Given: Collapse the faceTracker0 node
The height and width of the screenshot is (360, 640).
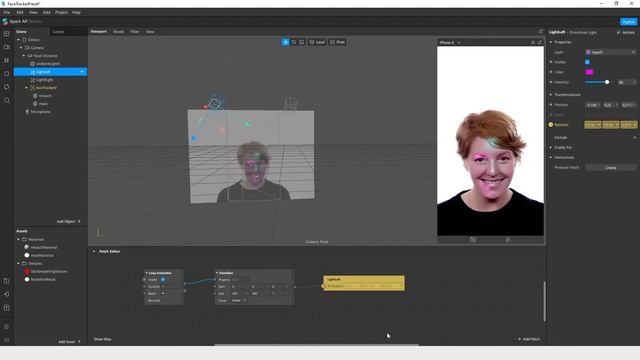Looking at the screenshot, I should pyautogui.click(x=27, y=88).
